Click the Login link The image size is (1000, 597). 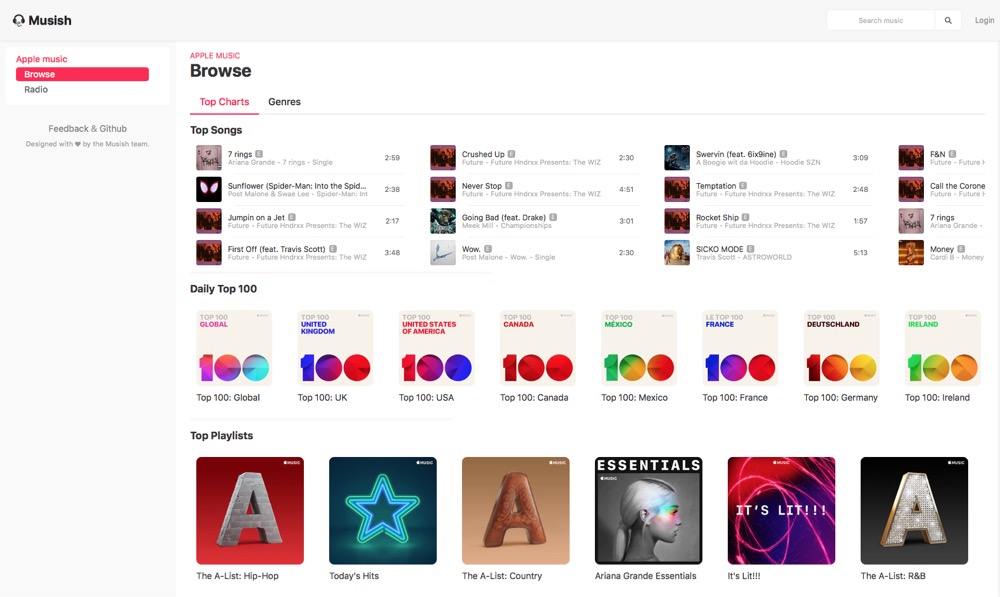click(984, 20)
